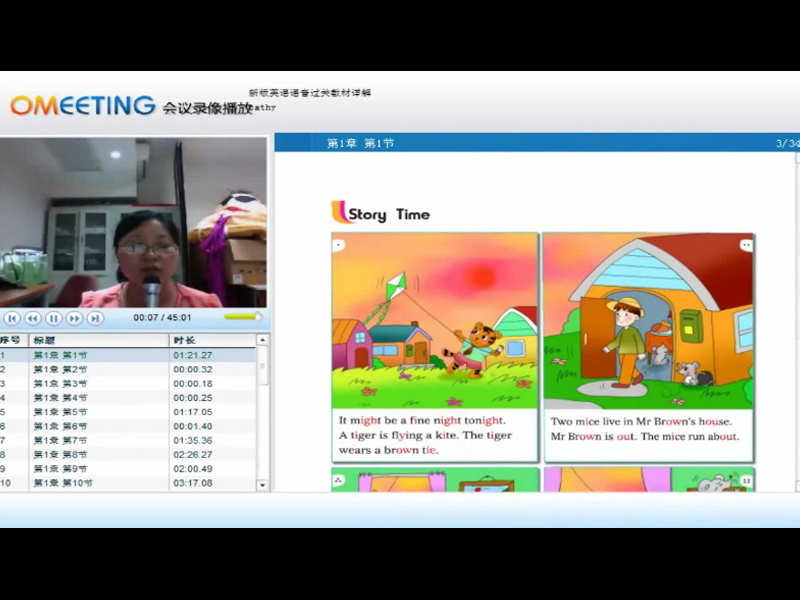Jump to 第1章 第7节 lasting 01:35.36

[x=60, y=440]
